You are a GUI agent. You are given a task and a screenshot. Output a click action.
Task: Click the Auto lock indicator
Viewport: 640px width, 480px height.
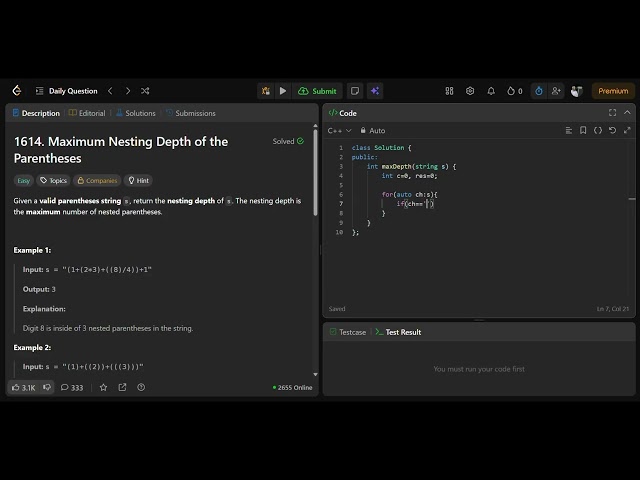(x=373, y=131)
